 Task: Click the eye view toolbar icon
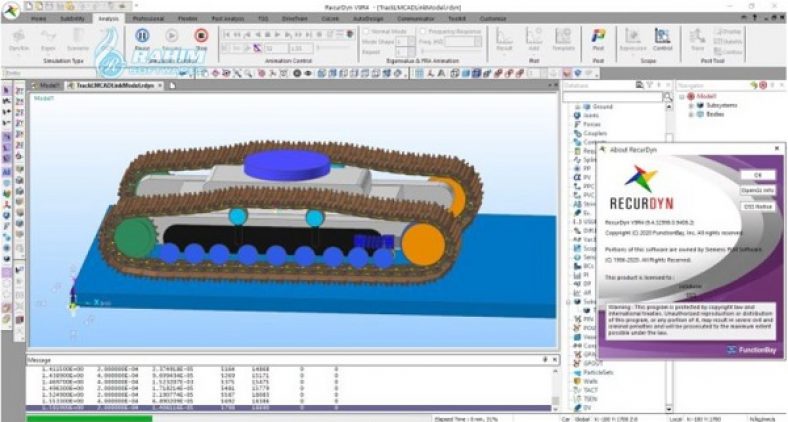[x=308, y=73]
